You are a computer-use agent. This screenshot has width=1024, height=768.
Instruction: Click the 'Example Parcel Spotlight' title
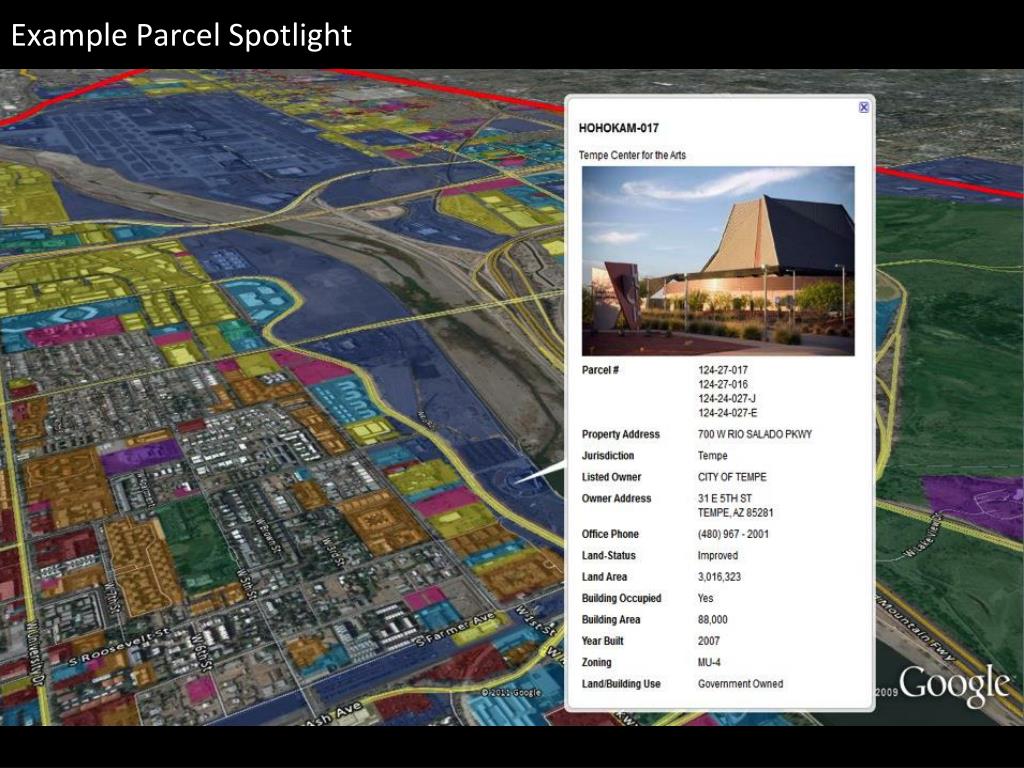click(x=182, y=35)
